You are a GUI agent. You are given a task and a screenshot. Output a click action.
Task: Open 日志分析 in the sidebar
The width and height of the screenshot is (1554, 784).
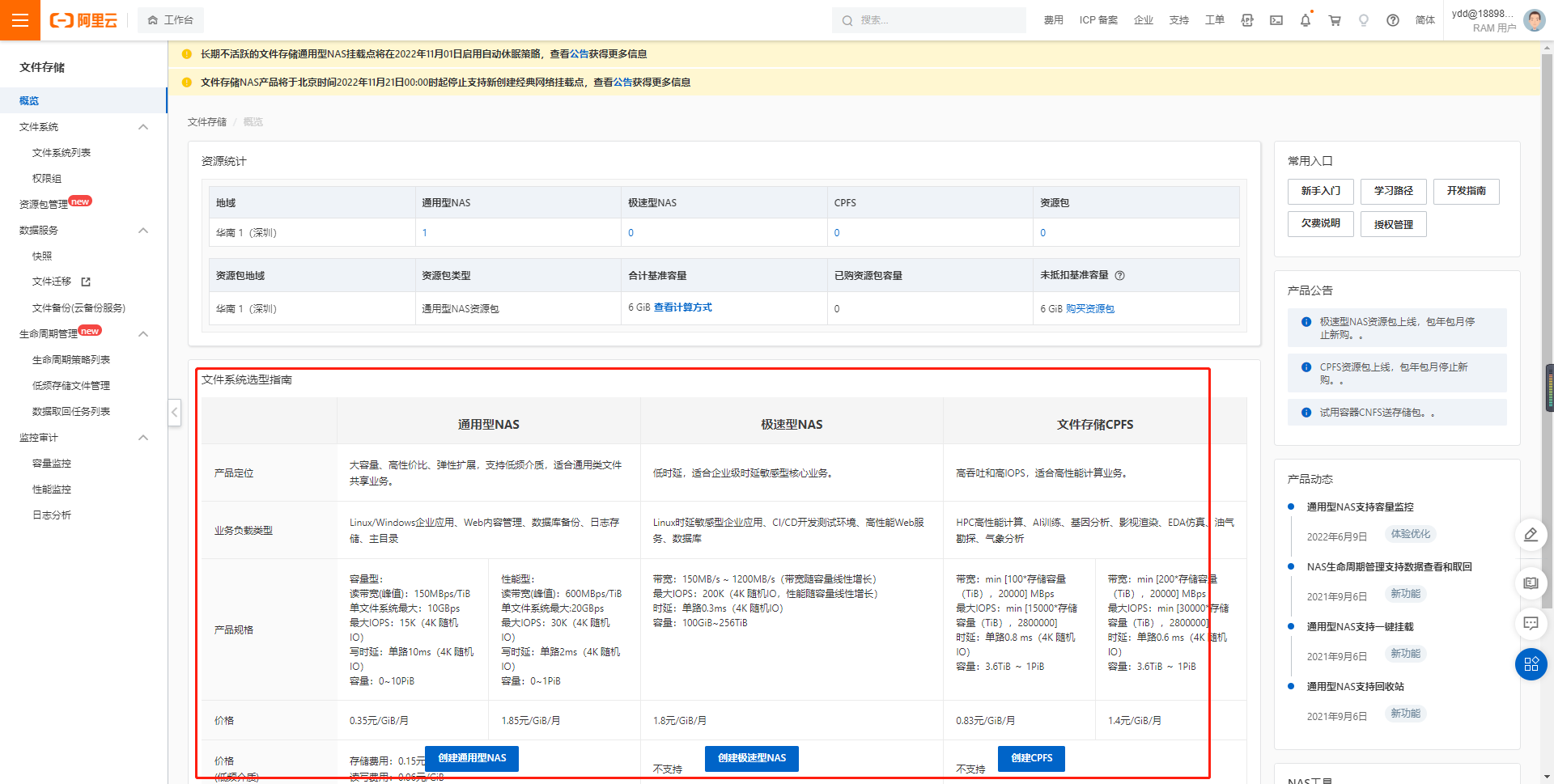(x=52, y=515)
